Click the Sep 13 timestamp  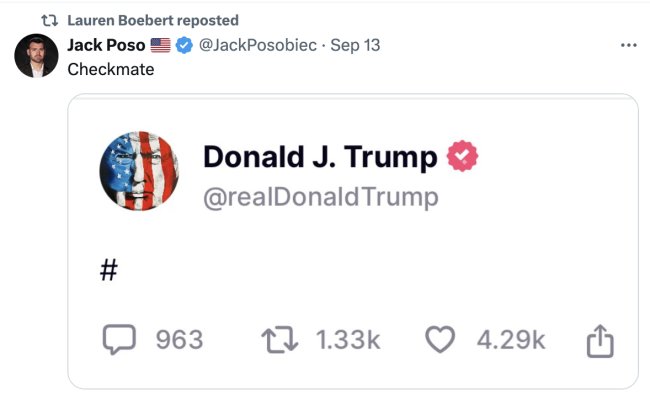(x=355, y=45)
